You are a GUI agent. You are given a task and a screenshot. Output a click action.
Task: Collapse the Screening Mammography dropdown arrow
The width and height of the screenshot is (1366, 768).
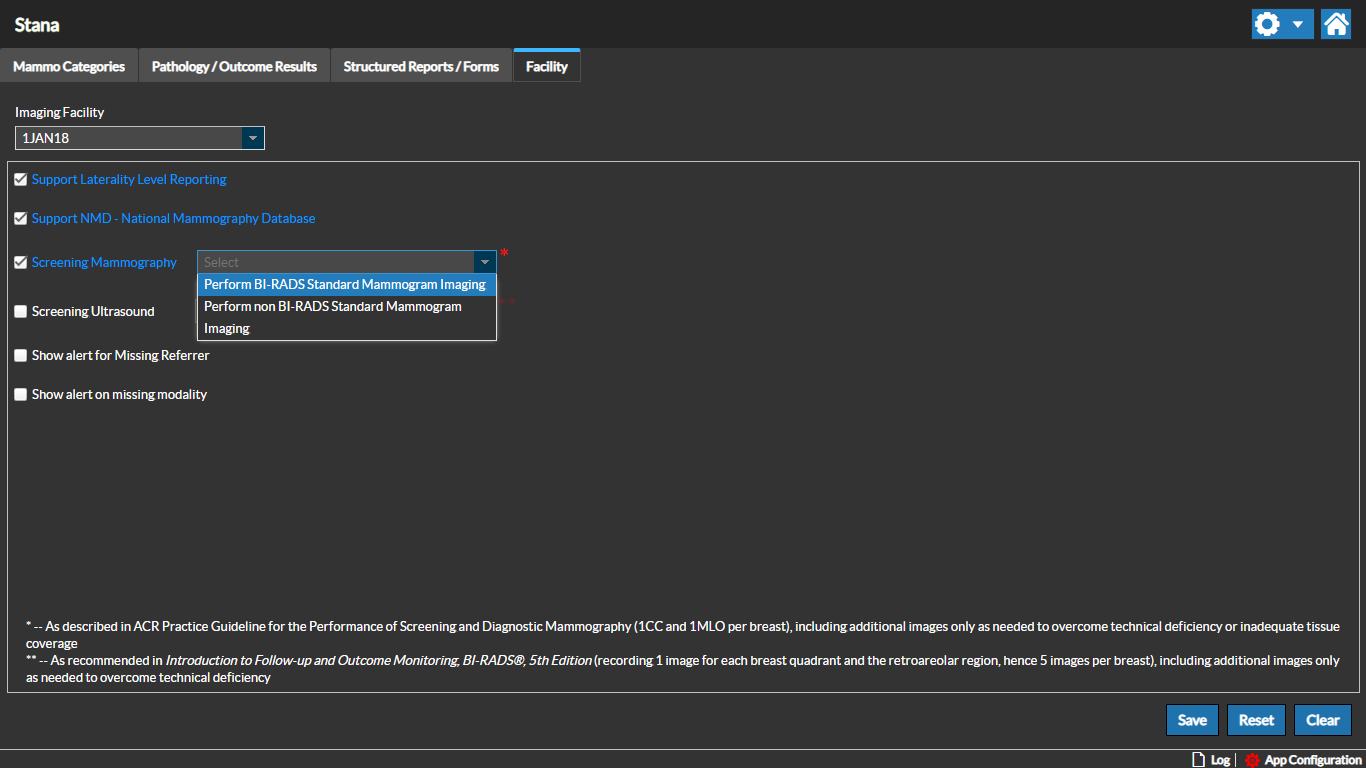click(x=485, y=262)
